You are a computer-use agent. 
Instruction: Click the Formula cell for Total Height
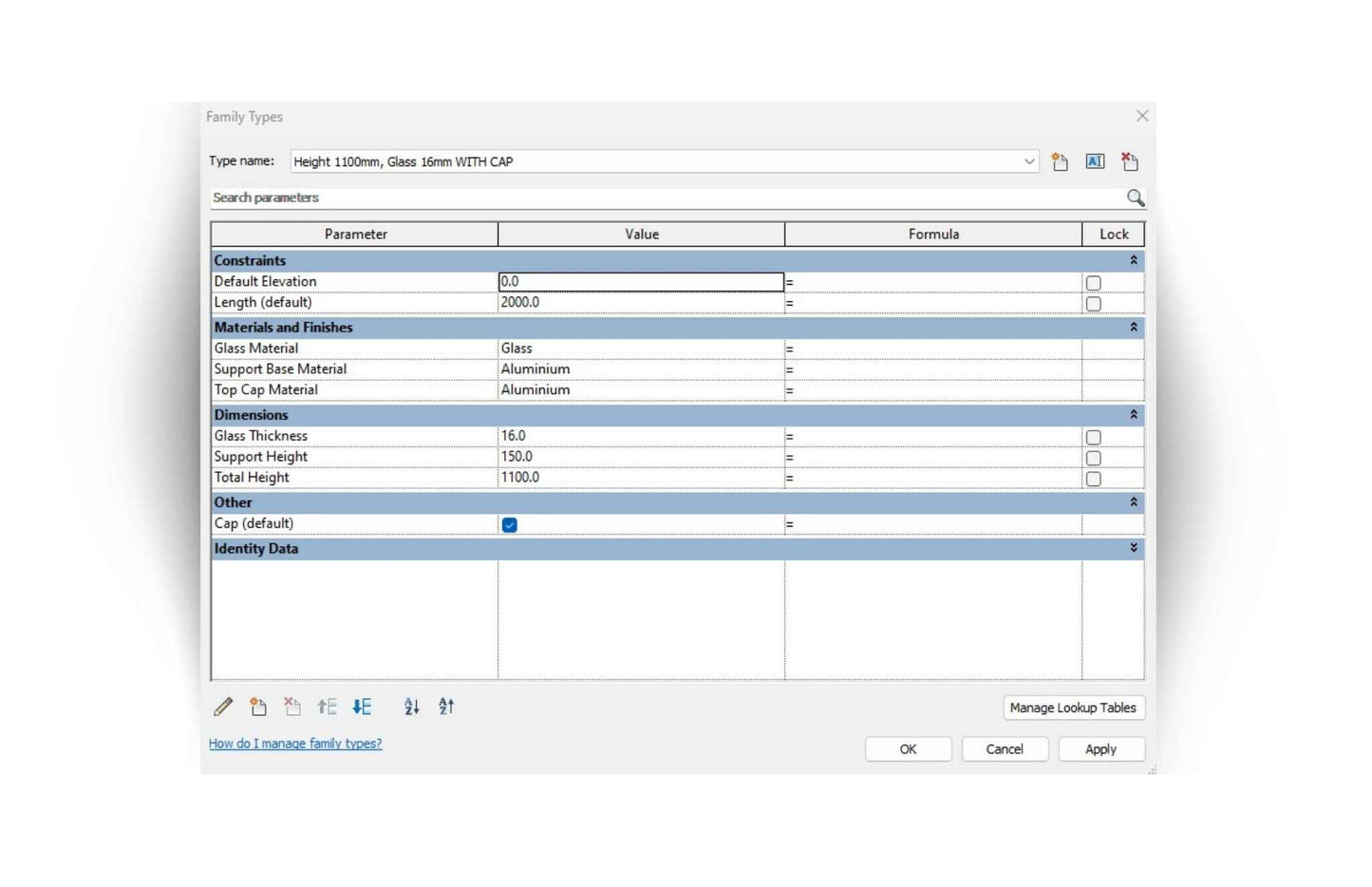click(933, 478)
